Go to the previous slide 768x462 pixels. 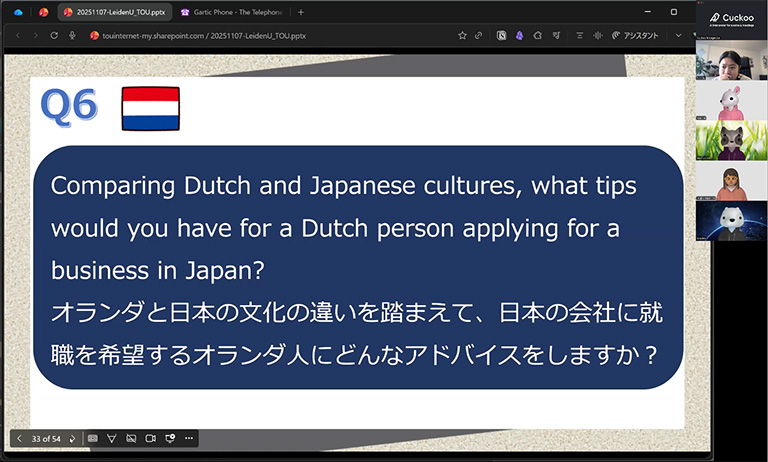click(19, 438)
